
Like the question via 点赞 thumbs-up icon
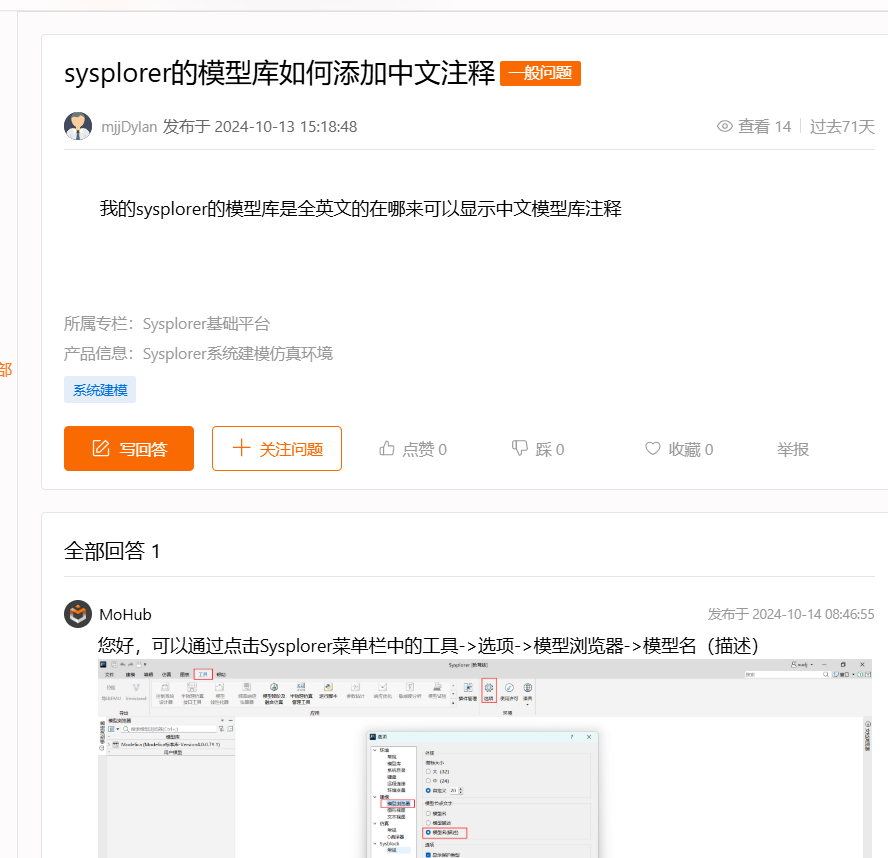pyautogui.click(x=387, y=449)
